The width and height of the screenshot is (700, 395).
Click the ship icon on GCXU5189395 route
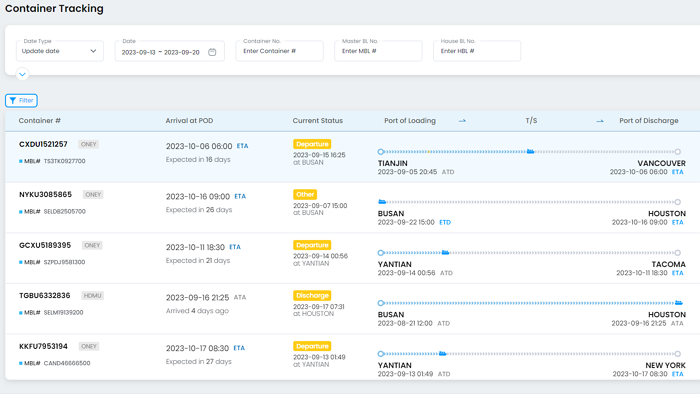[445, 253]
